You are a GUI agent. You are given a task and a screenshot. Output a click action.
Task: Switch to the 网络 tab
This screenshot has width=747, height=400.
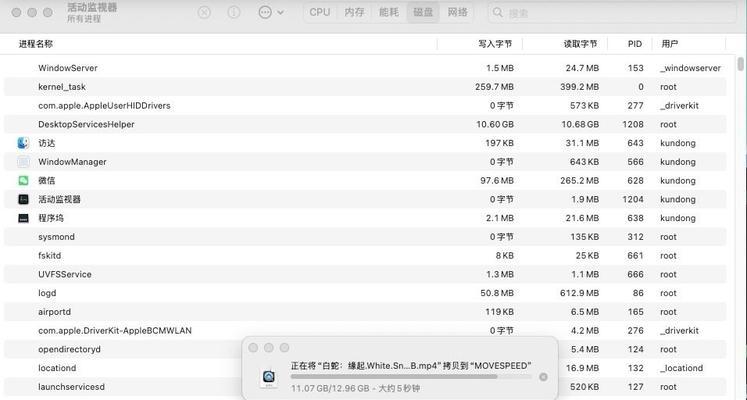[x=457, y=12]
